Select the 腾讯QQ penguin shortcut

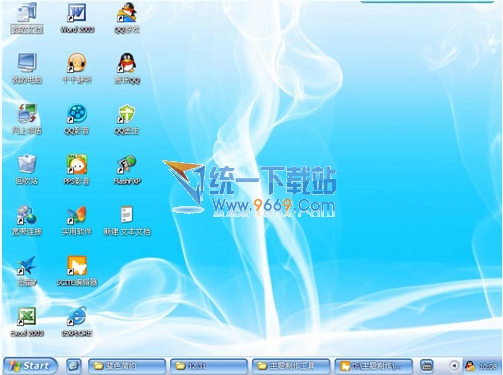tap(127, 68)
